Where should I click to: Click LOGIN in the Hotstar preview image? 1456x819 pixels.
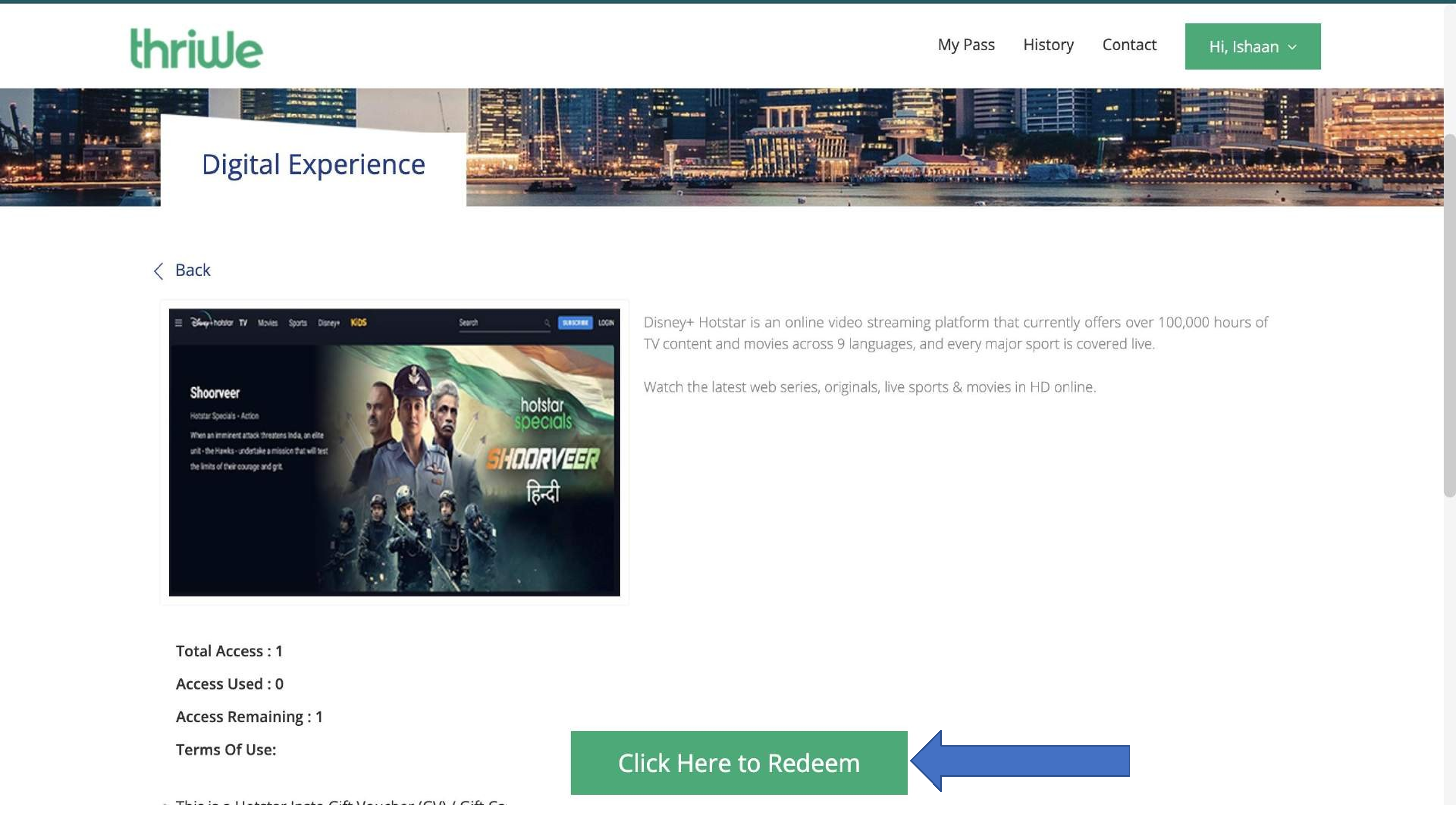(x=606, y=322)
